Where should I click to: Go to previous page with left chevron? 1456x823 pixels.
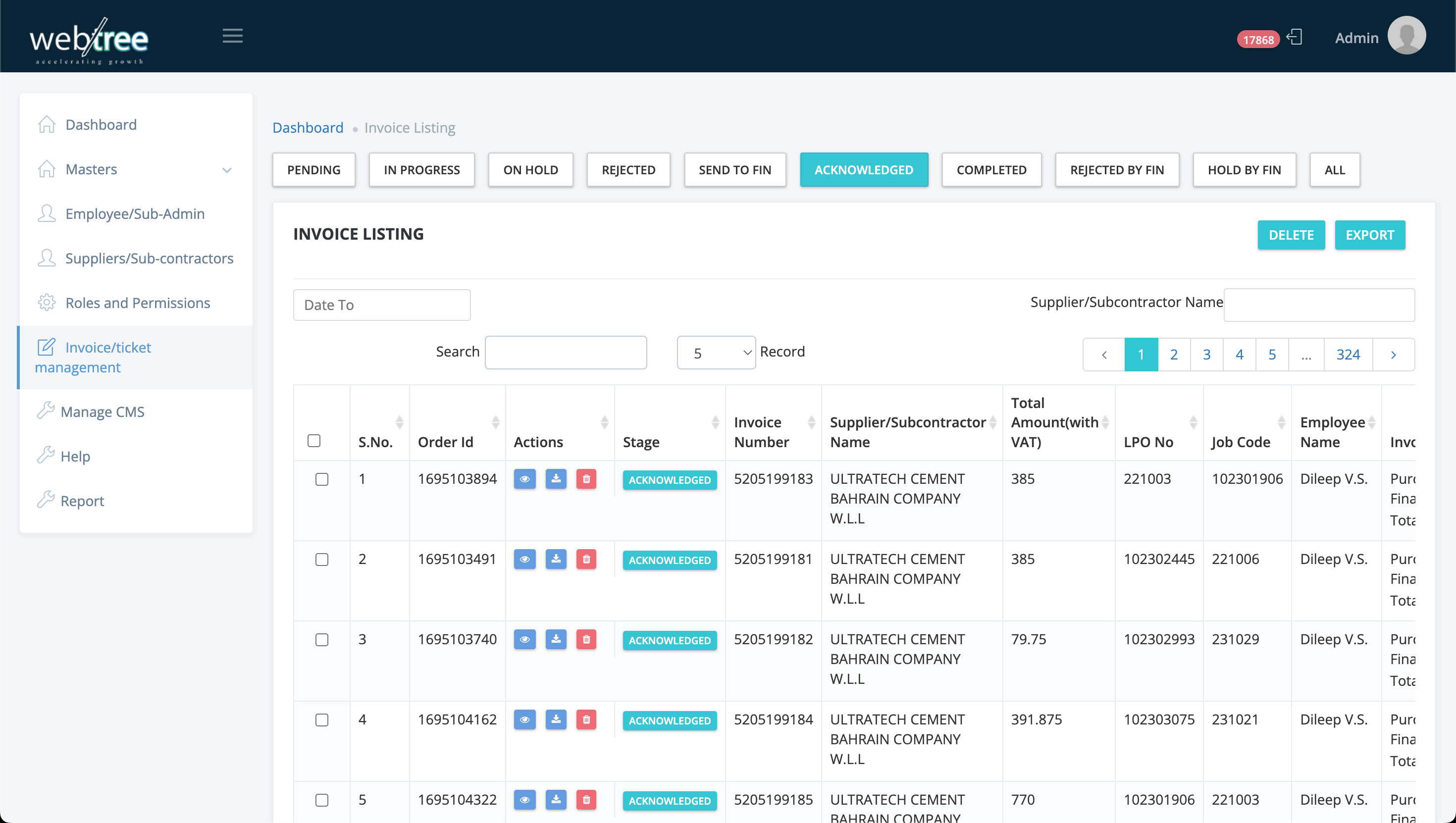click(x=1104, y=355)
